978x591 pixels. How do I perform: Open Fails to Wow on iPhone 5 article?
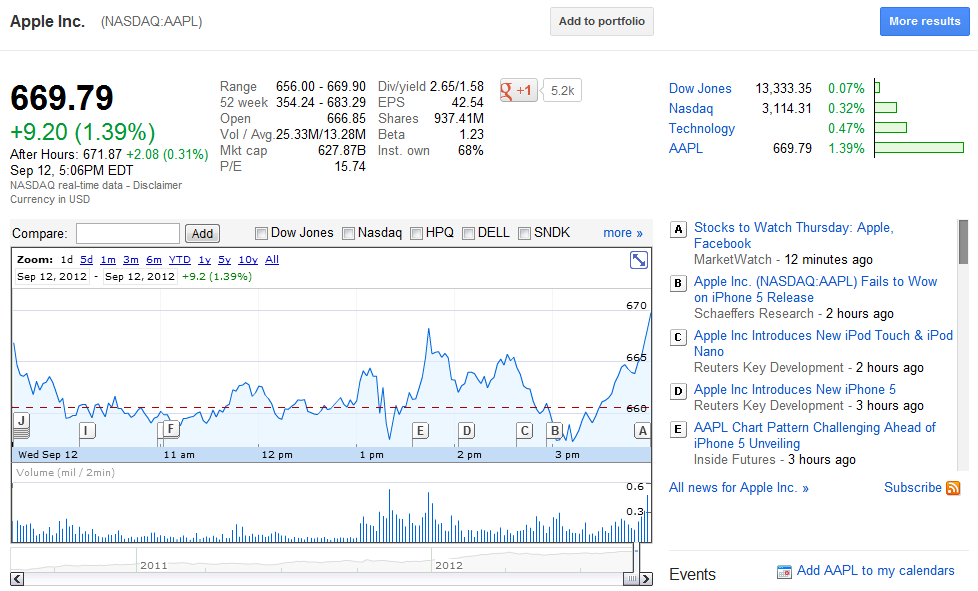point(816,289)
